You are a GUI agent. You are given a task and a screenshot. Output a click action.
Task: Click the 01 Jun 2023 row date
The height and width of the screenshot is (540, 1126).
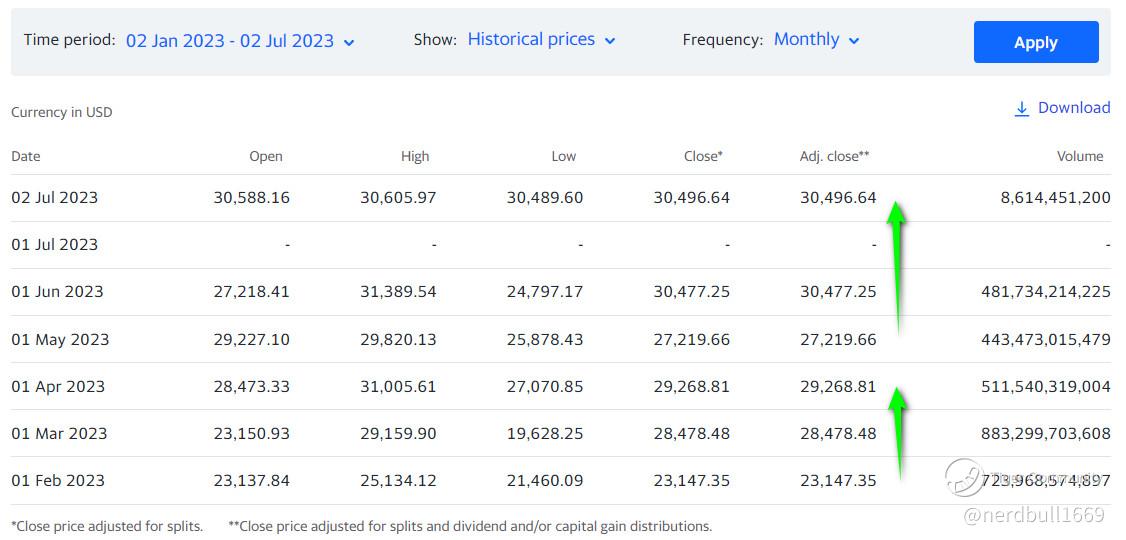point(57,292)
